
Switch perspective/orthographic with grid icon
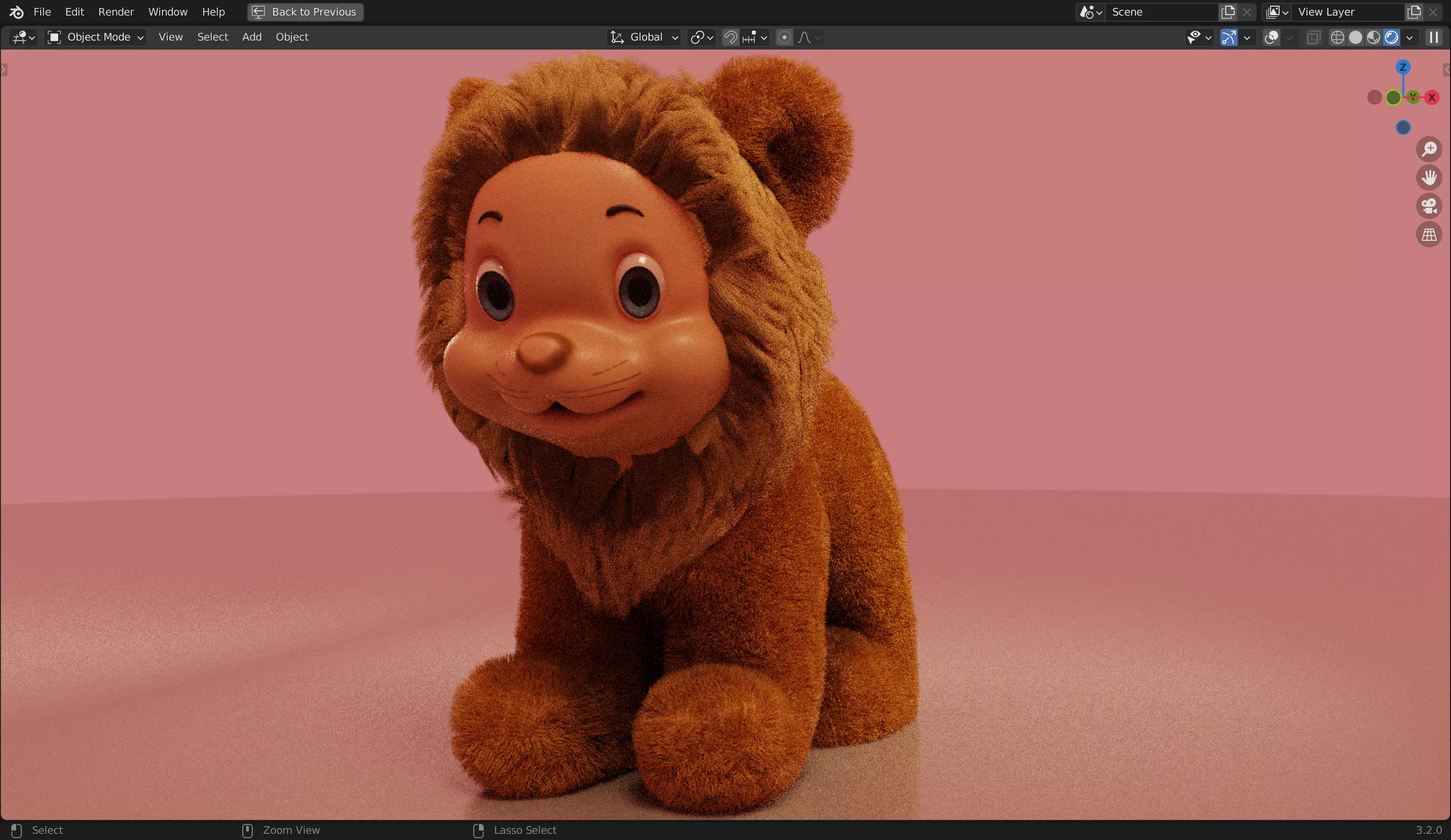click(x=1428, y=235)
